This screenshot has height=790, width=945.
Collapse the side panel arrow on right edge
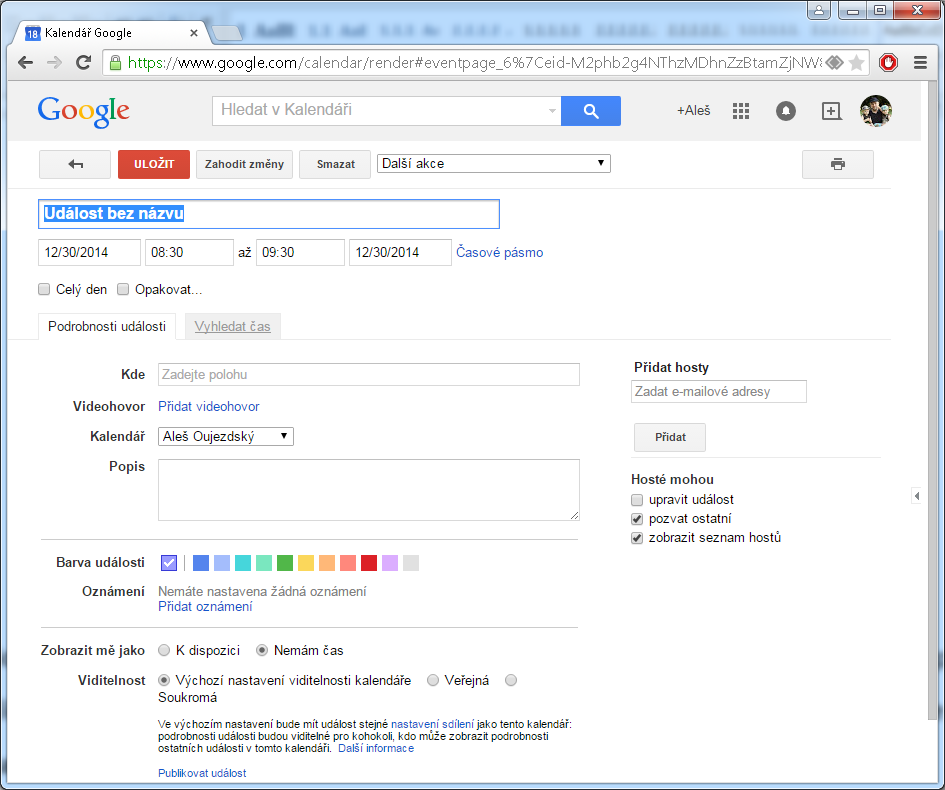point(916,496)
